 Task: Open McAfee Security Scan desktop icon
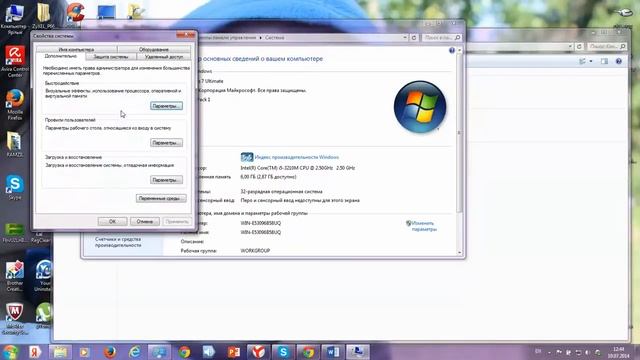coord(15,318)
